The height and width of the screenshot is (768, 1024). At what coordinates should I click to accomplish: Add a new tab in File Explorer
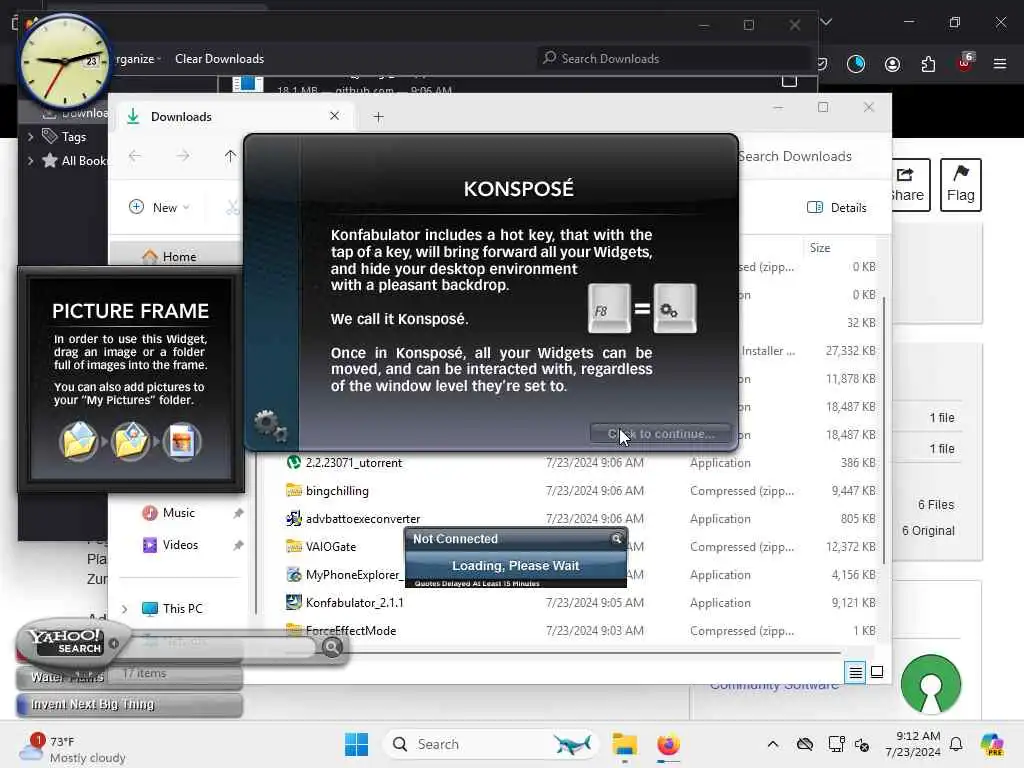[x=378, y=117]
